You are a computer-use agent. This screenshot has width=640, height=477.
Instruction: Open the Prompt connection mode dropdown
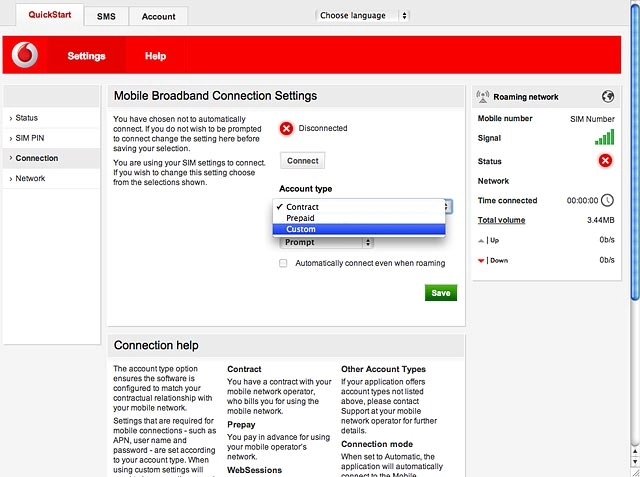(x=326, y=242)
